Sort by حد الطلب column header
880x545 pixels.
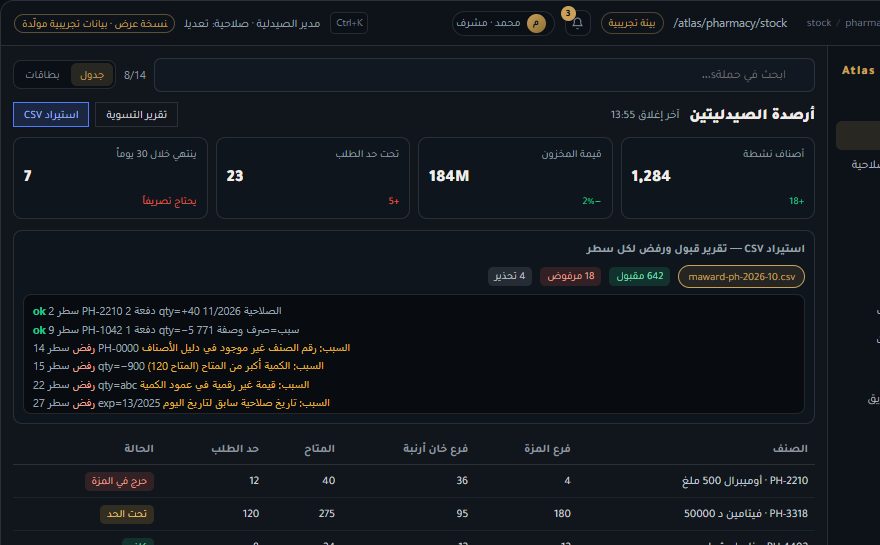click(235, 448)
